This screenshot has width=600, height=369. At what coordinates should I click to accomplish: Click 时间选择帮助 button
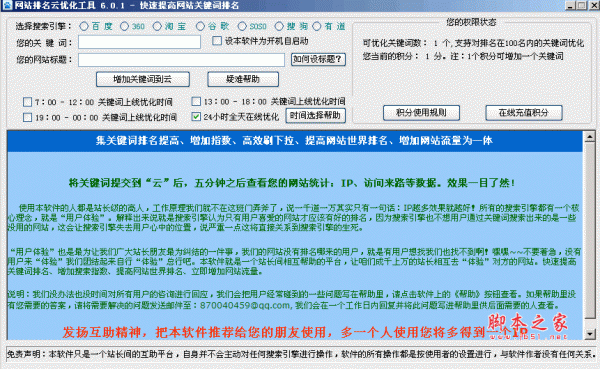316,116
